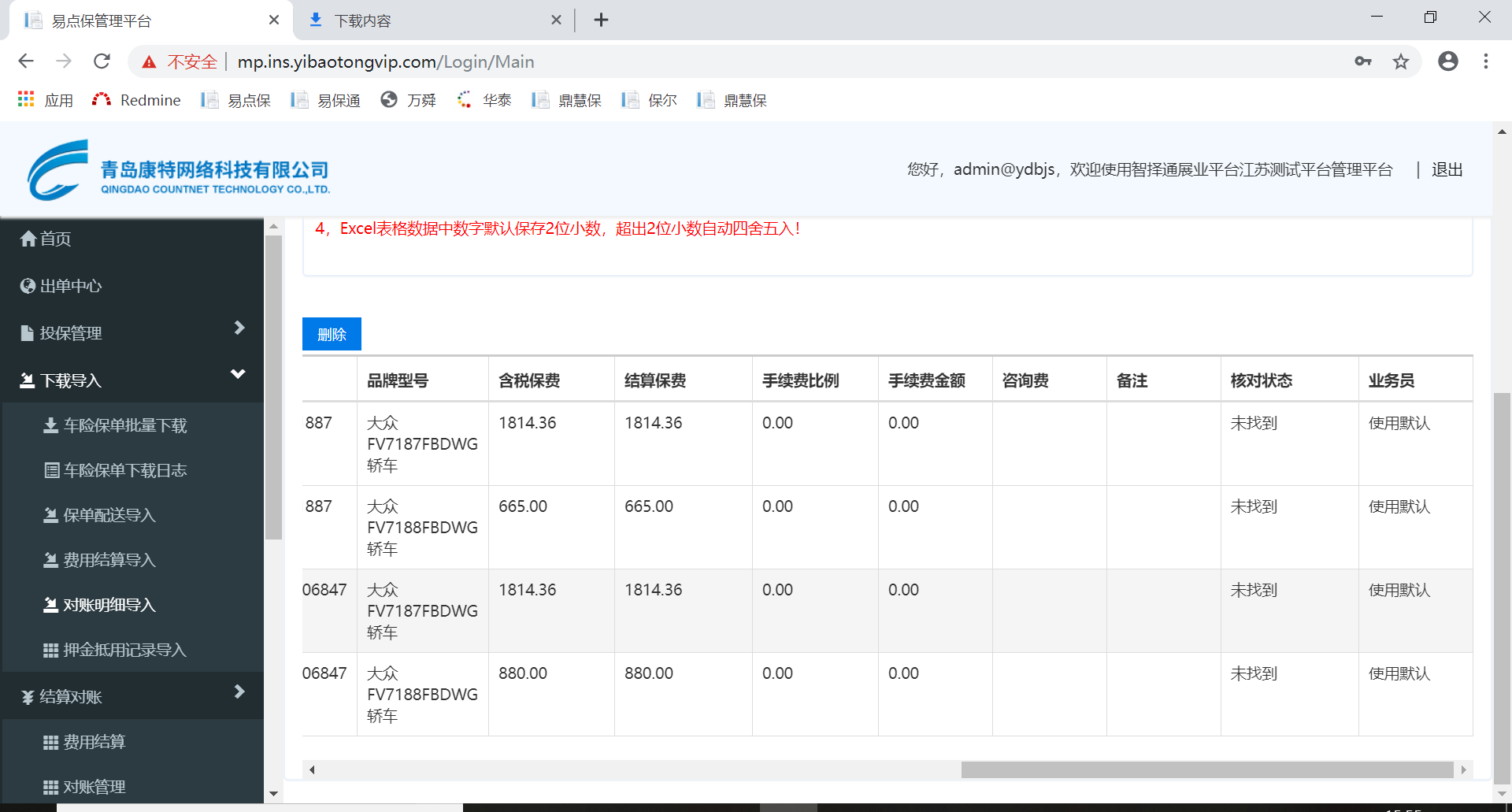Expand the 结算对账 sidebar section
The image size is (1512, 812).
pos(132,696)
